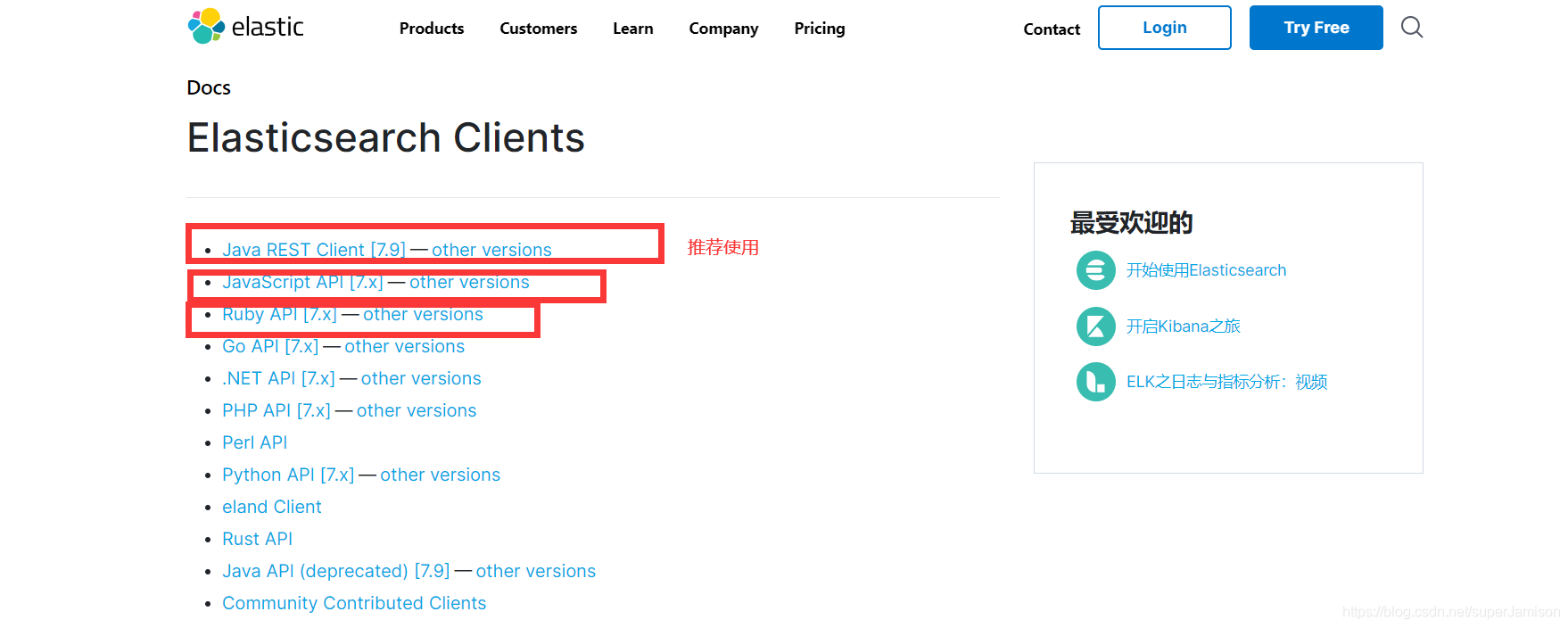The height and width of the screenshot is (628, 1568).
Task: Open other versions for Ruby API
Action: click(x=423, y=314)
